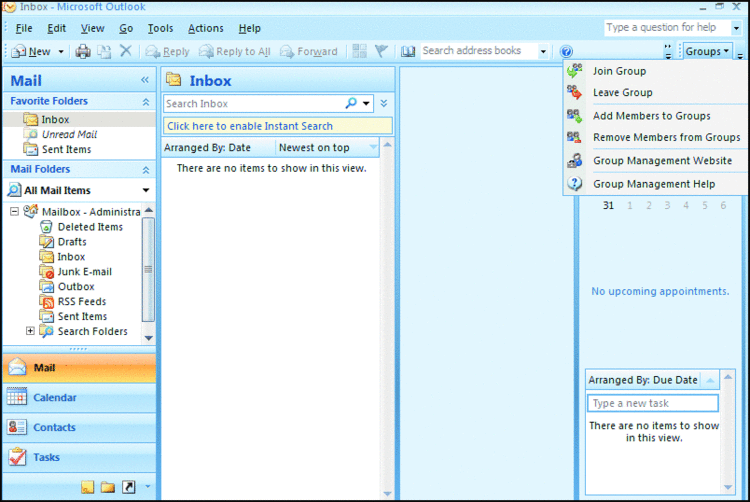This screenshot has width=750, height=502.
Task: Open the New item dropdown arrow
Action: [x=61, y=52]
